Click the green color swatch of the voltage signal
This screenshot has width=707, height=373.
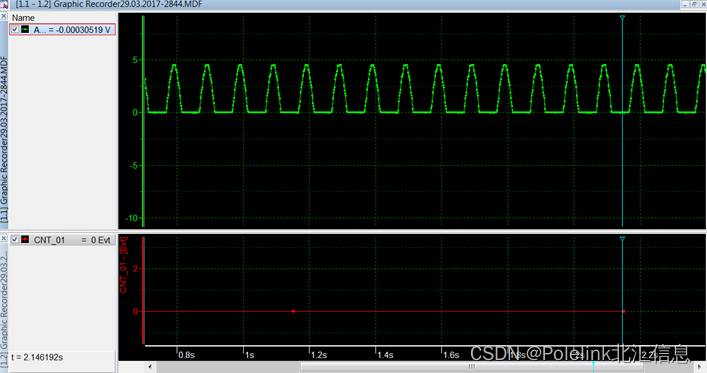pos(25,29)
